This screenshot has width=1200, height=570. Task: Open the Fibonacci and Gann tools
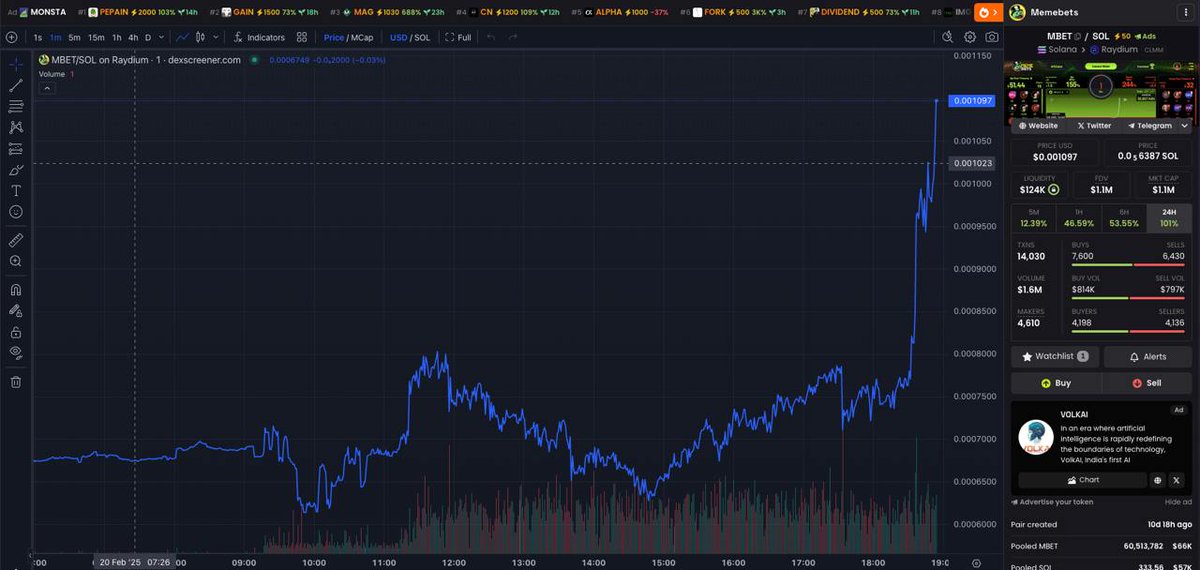[x=16, y=106]
